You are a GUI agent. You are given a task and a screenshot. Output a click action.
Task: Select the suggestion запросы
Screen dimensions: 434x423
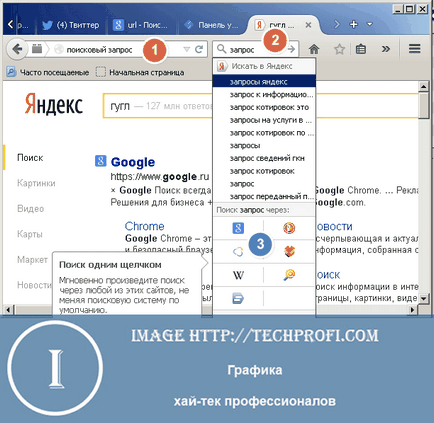click(x=264, y=145)
